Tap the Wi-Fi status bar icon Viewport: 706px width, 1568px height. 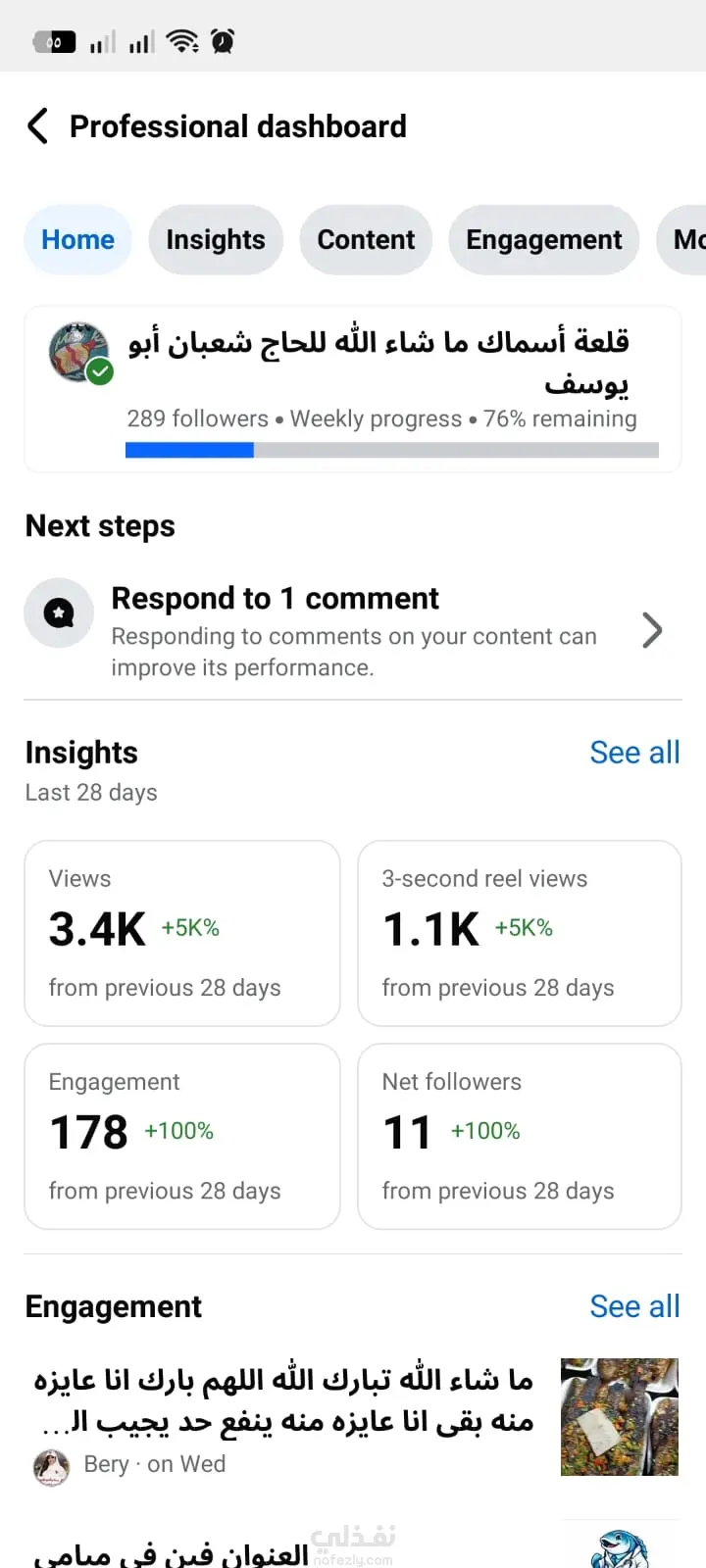(x=182, y=41)
